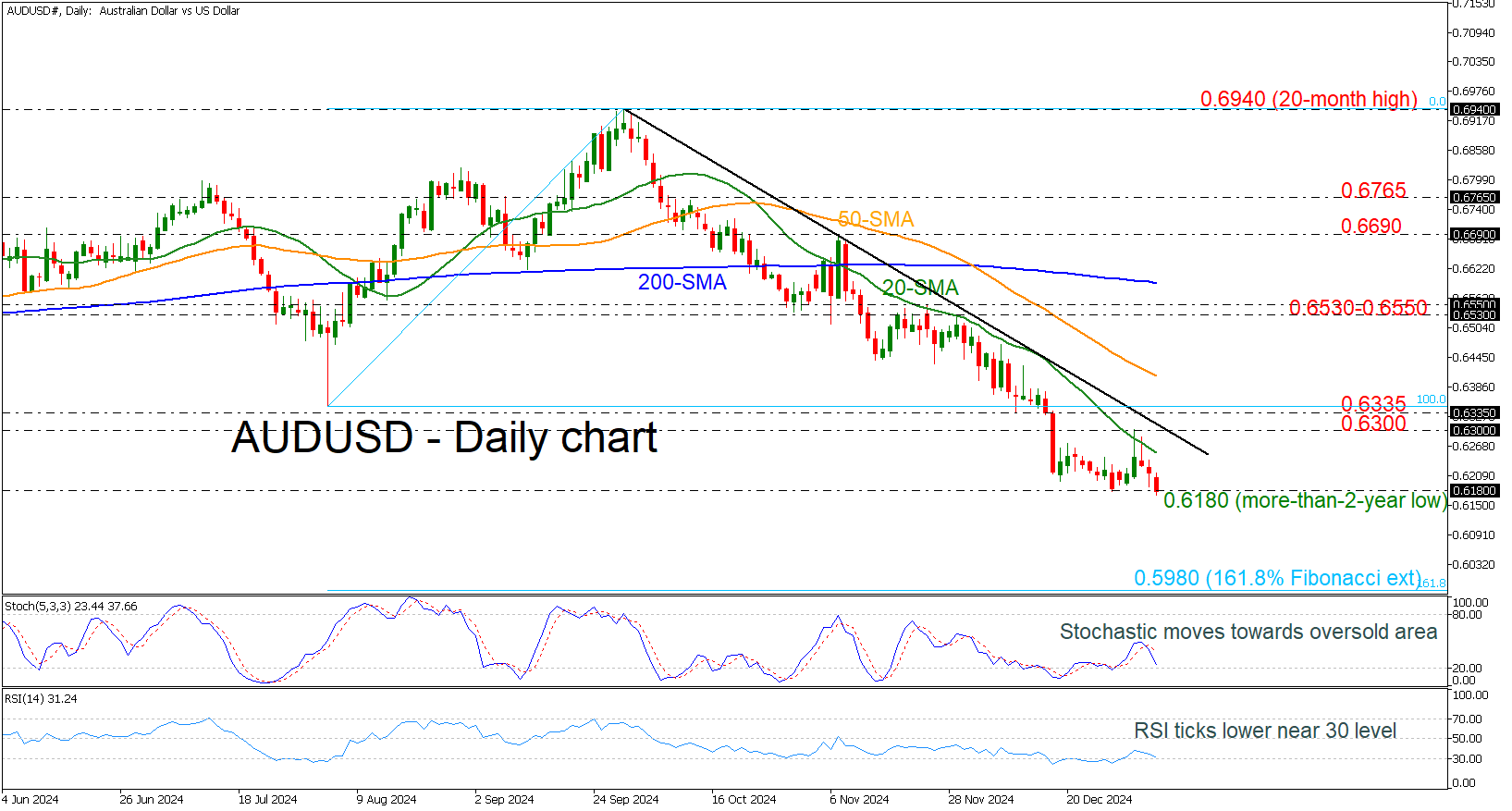Click the 100.0 Fibonacci level marker

(1432, 399)
